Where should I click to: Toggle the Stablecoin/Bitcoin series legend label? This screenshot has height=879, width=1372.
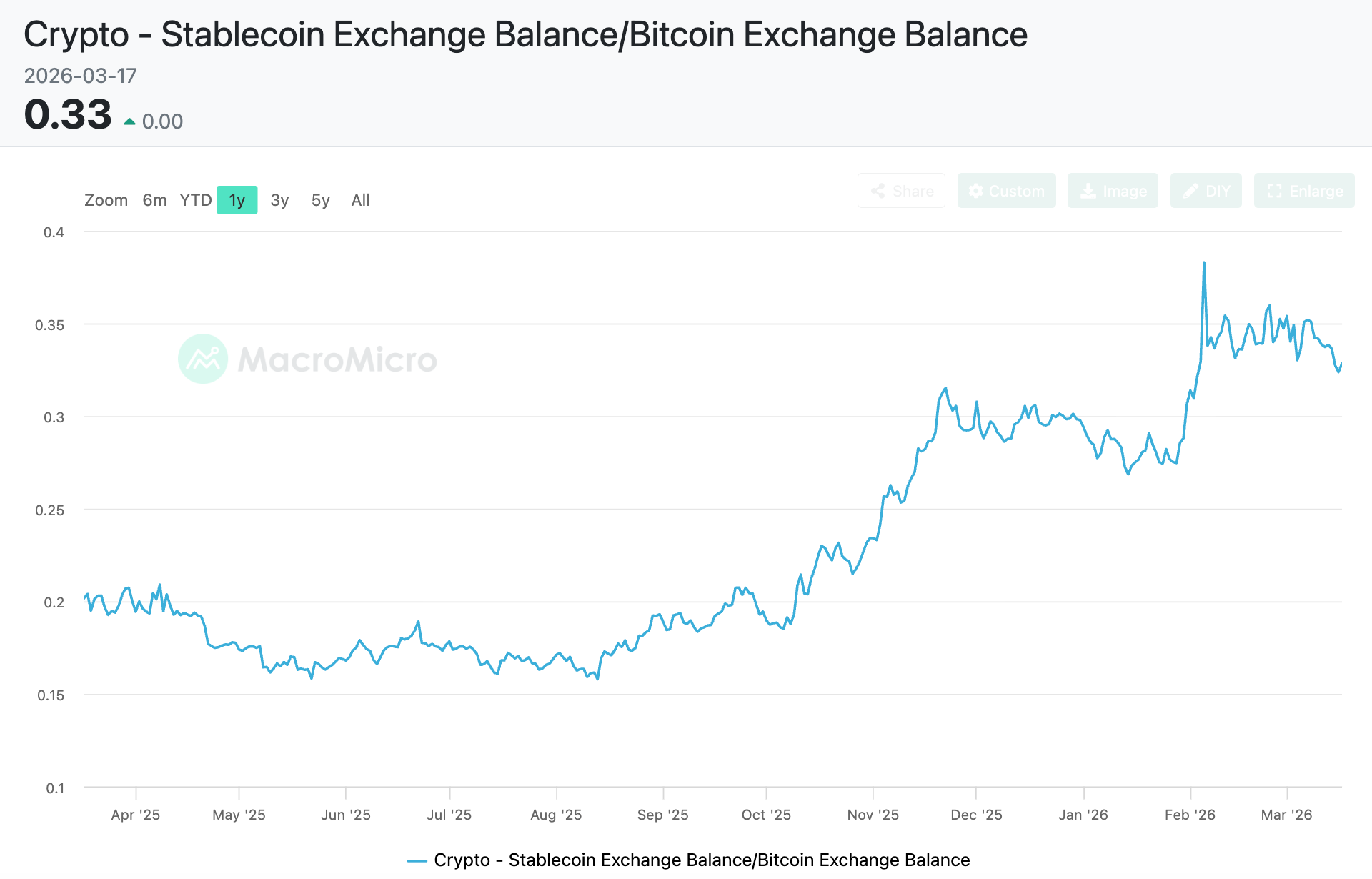[702, 860]
